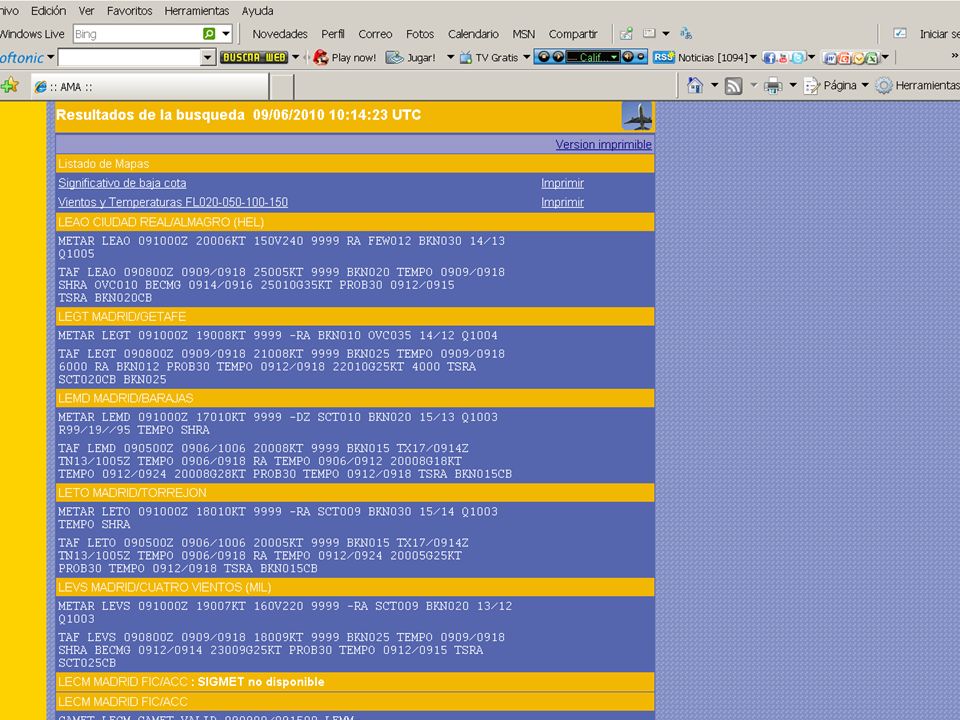Open MSN in Windows Live toolbar
Image resolution: width=960 pixels, height=720 pixels.
click(523, 34)
